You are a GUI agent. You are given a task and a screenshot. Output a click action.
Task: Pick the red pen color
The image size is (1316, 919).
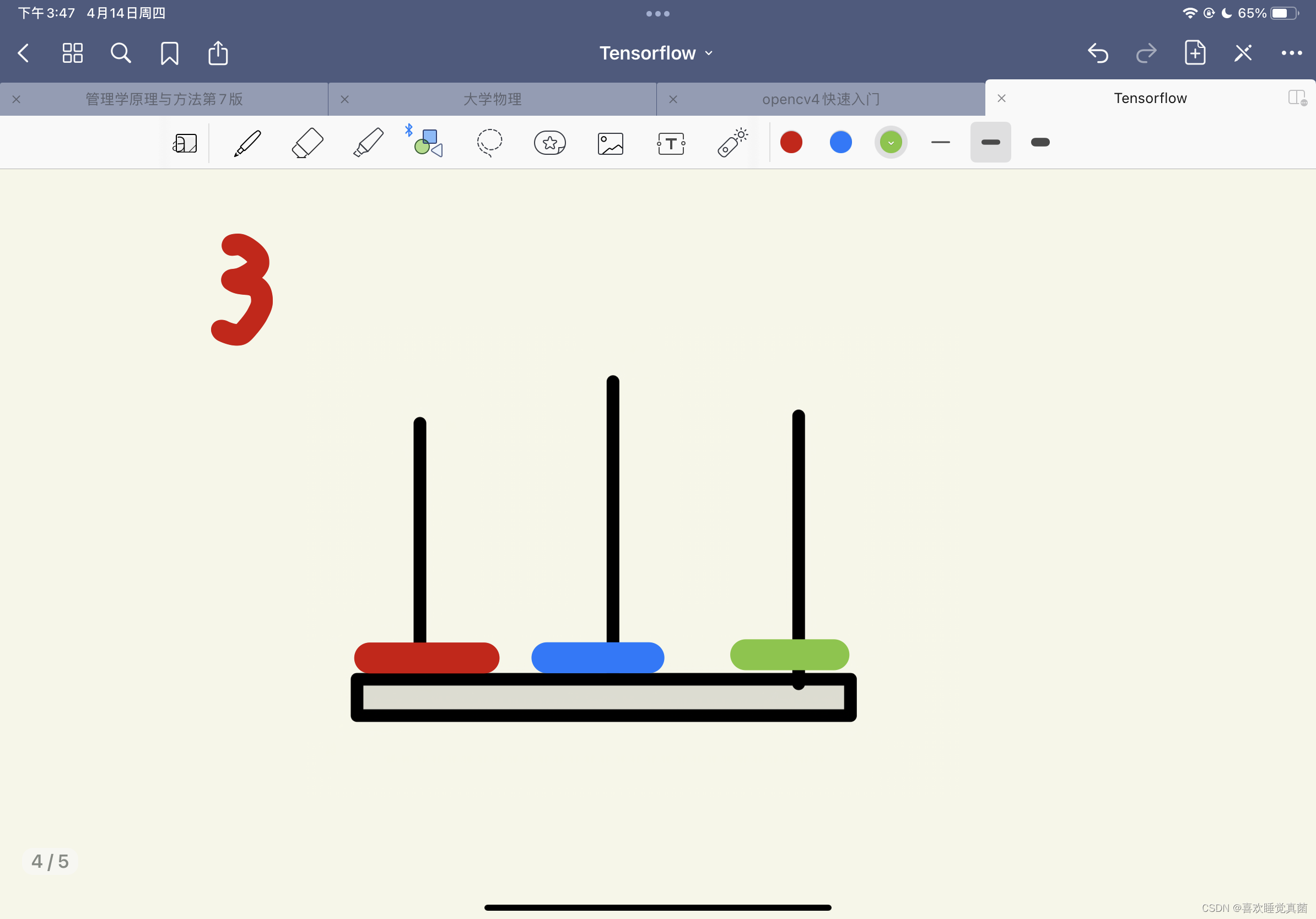791,142
